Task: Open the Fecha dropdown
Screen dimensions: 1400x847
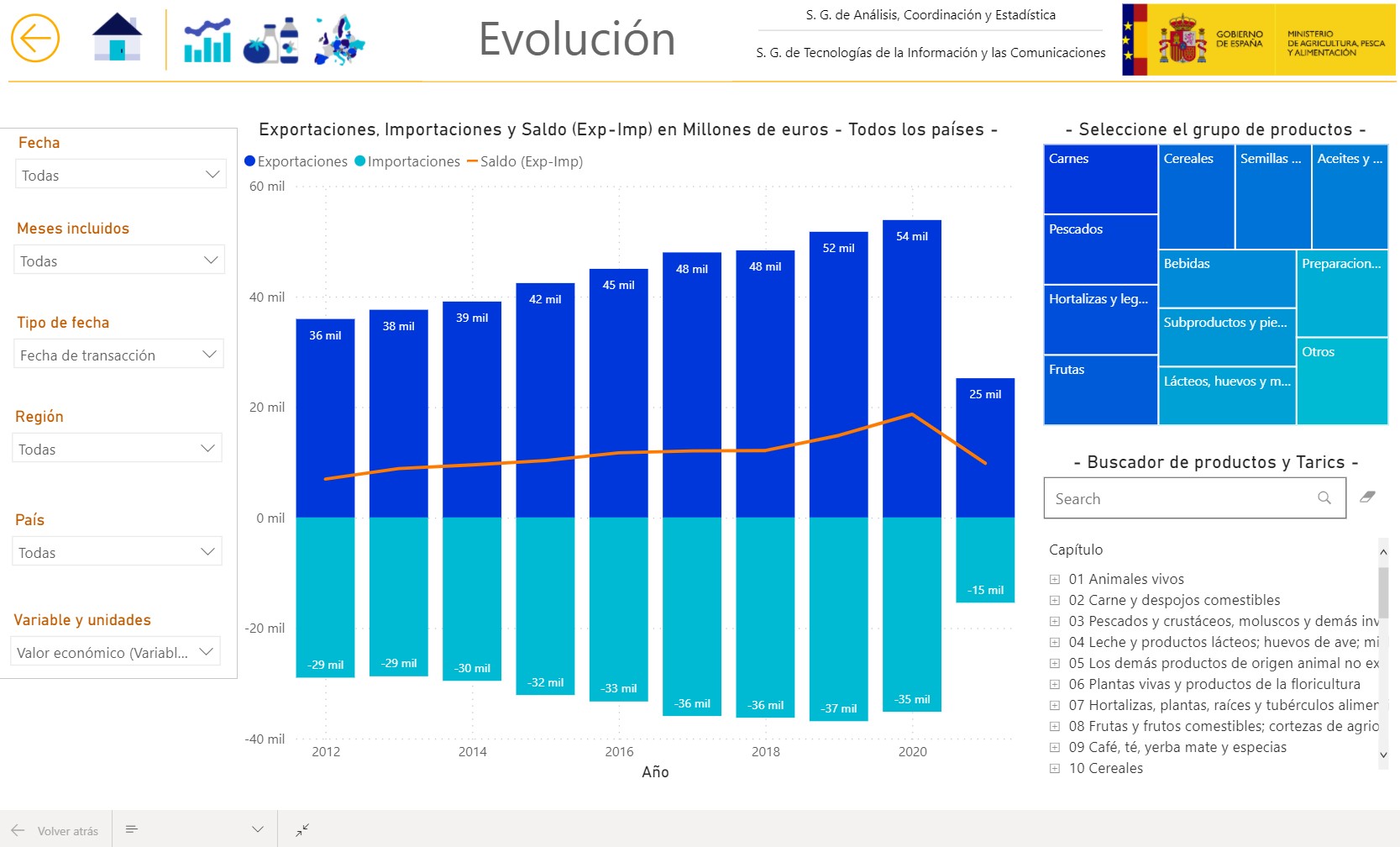Action: 120,175
